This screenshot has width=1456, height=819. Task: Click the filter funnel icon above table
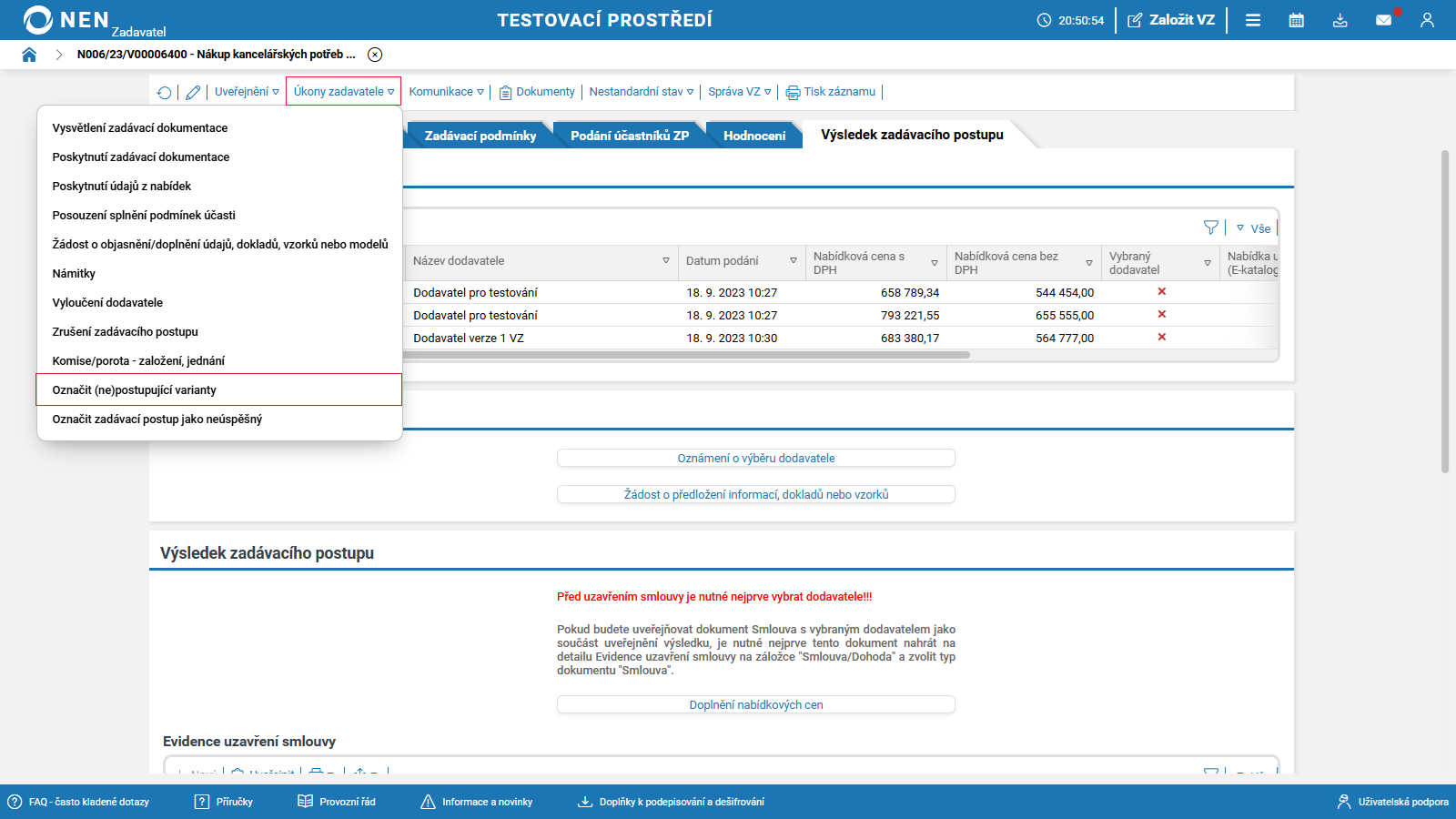pyautogui.click(x=1210, y=227)
